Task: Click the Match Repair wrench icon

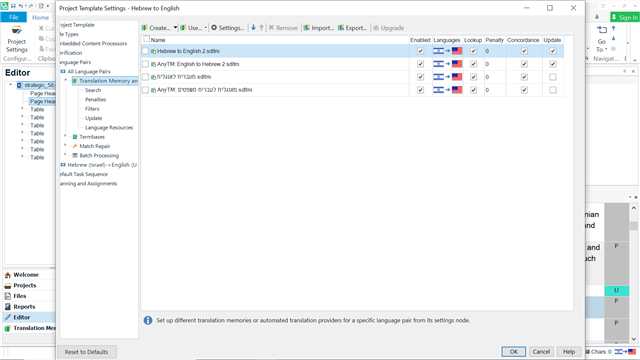Action: pyautogui.click(x=75, y=146)
